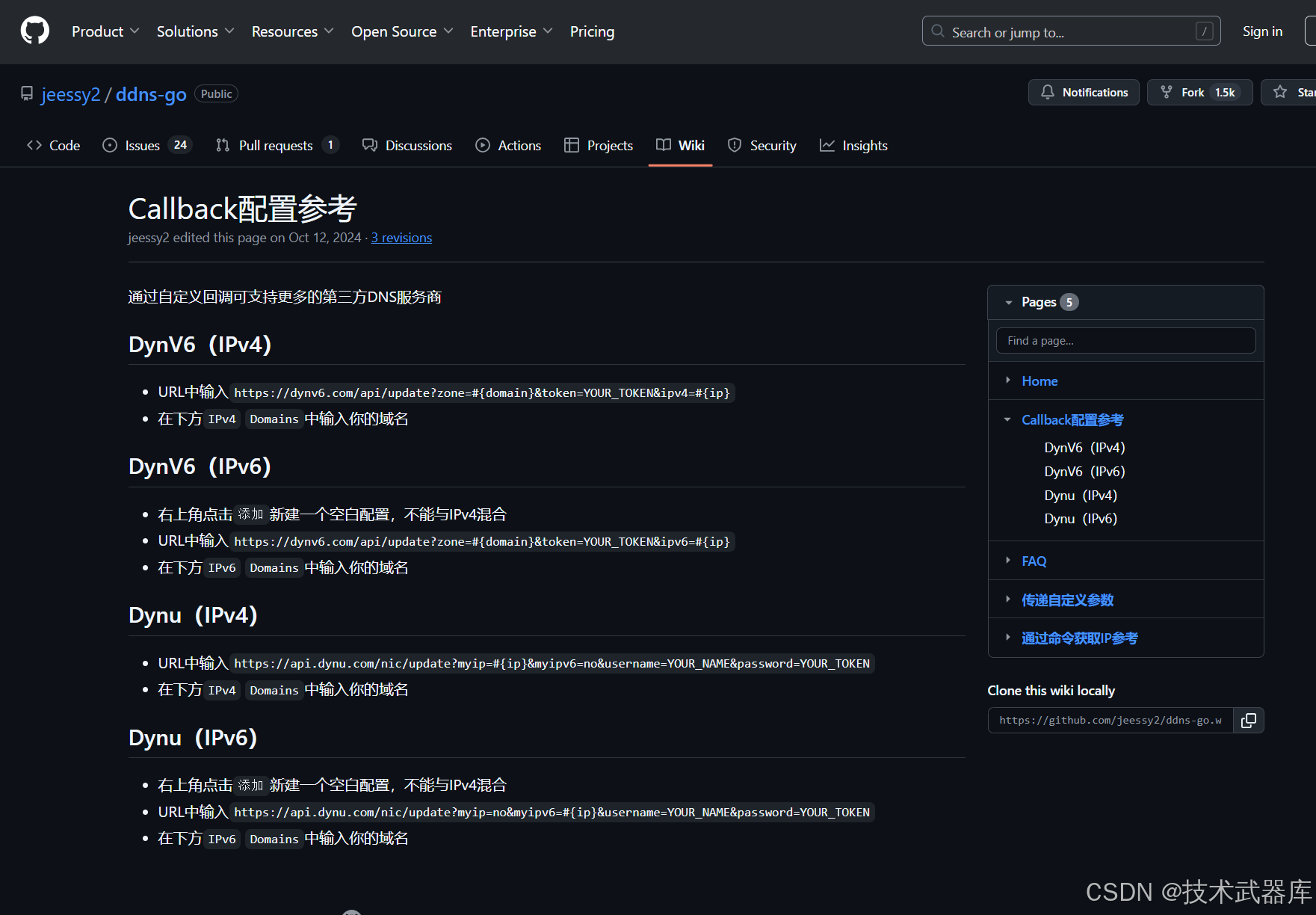Click the Find a page input
Screen dimensions: 1316x915
1125,340
